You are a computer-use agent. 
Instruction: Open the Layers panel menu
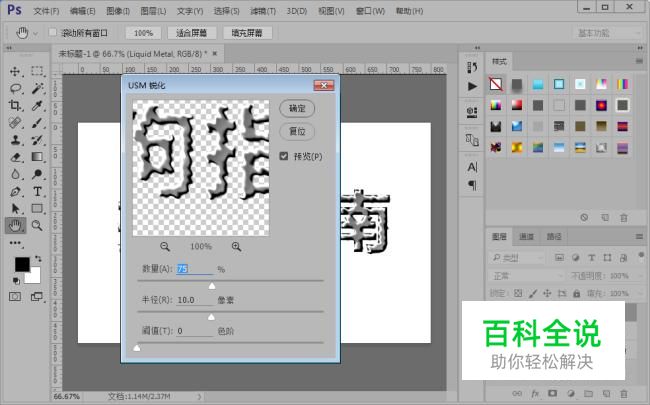639,237
